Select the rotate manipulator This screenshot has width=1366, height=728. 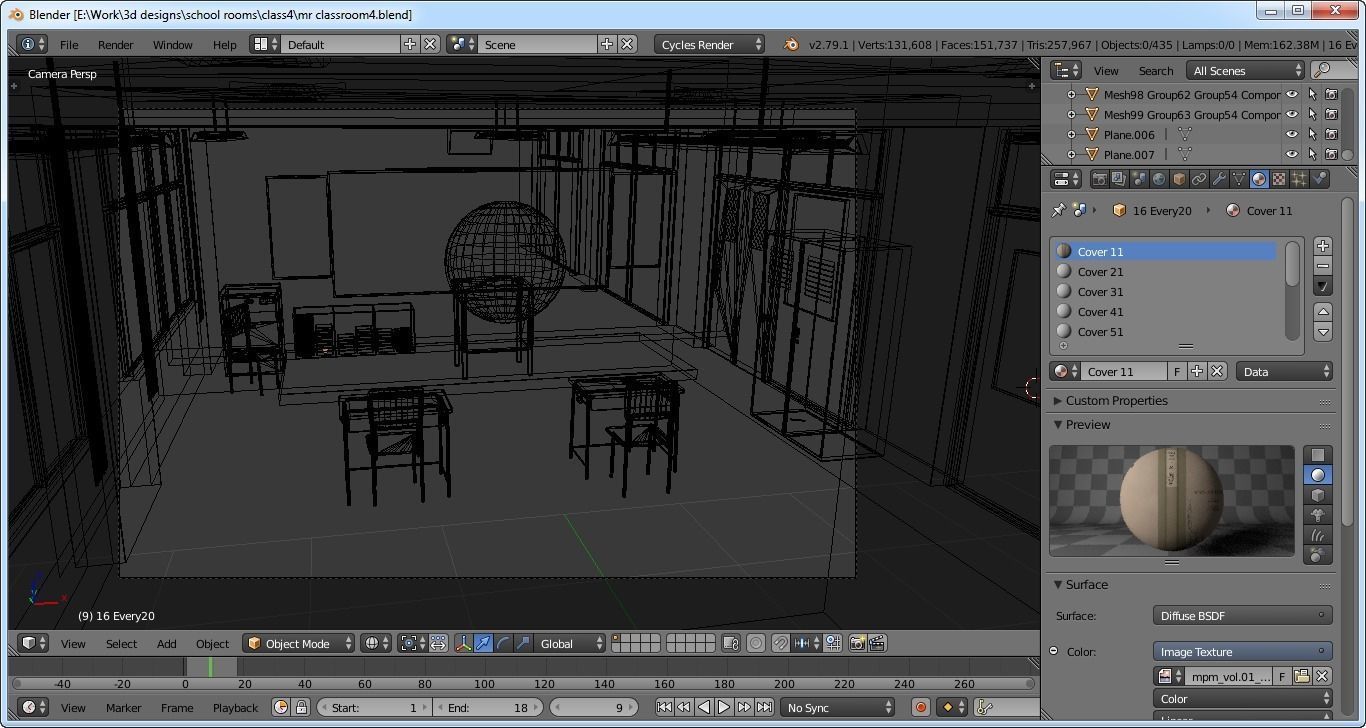pos(503,643)
